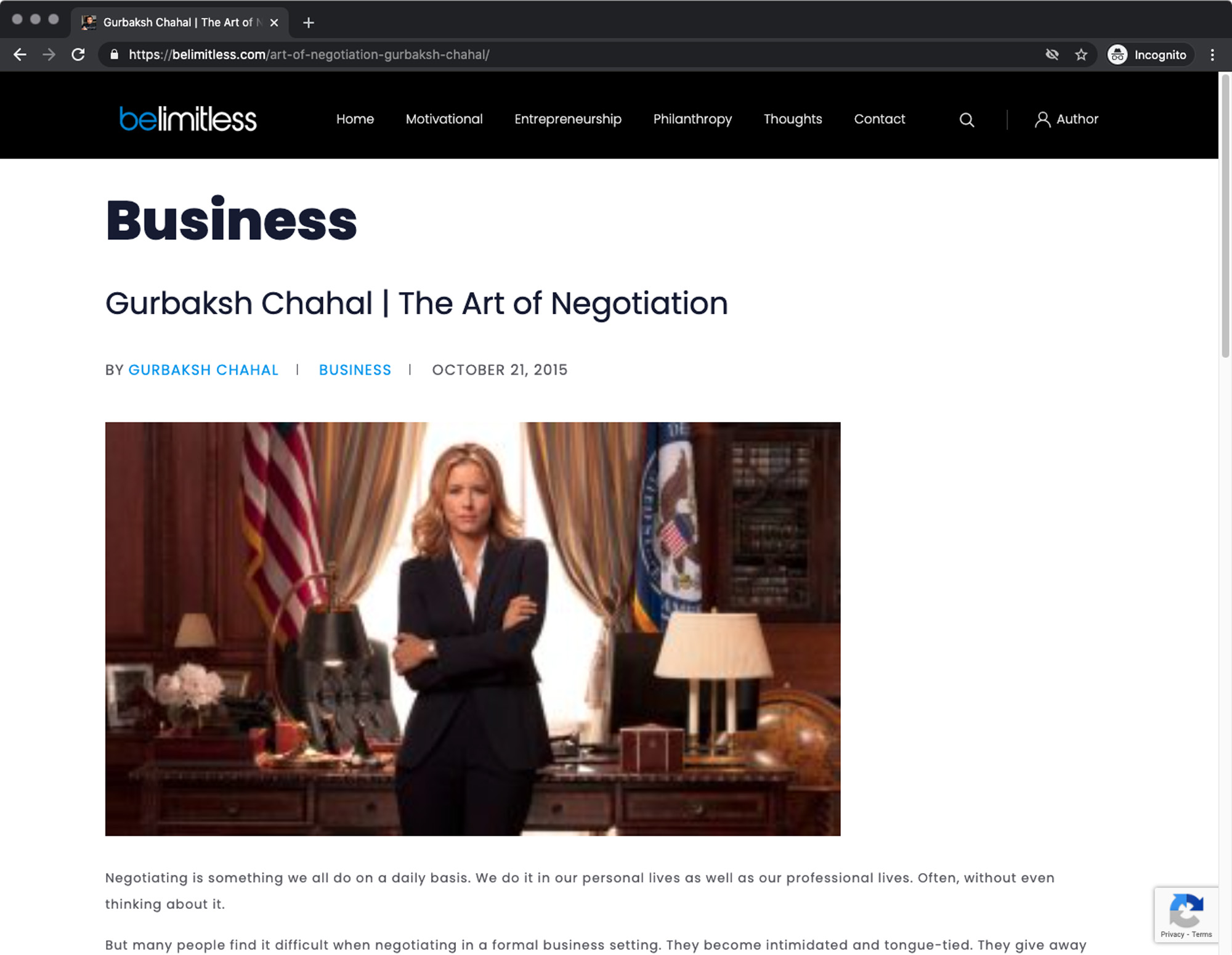This screenshot has width=1232, height=955.
Task: Open the Contact page link
Action: 880,119
